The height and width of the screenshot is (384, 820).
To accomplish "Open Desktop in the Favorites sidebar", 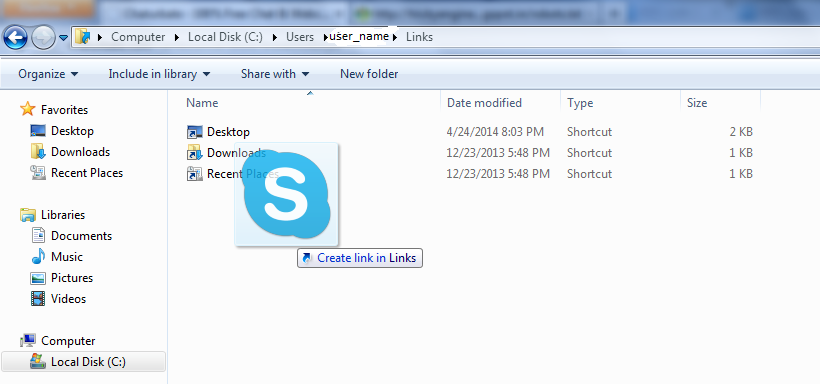I will point(72,131).
